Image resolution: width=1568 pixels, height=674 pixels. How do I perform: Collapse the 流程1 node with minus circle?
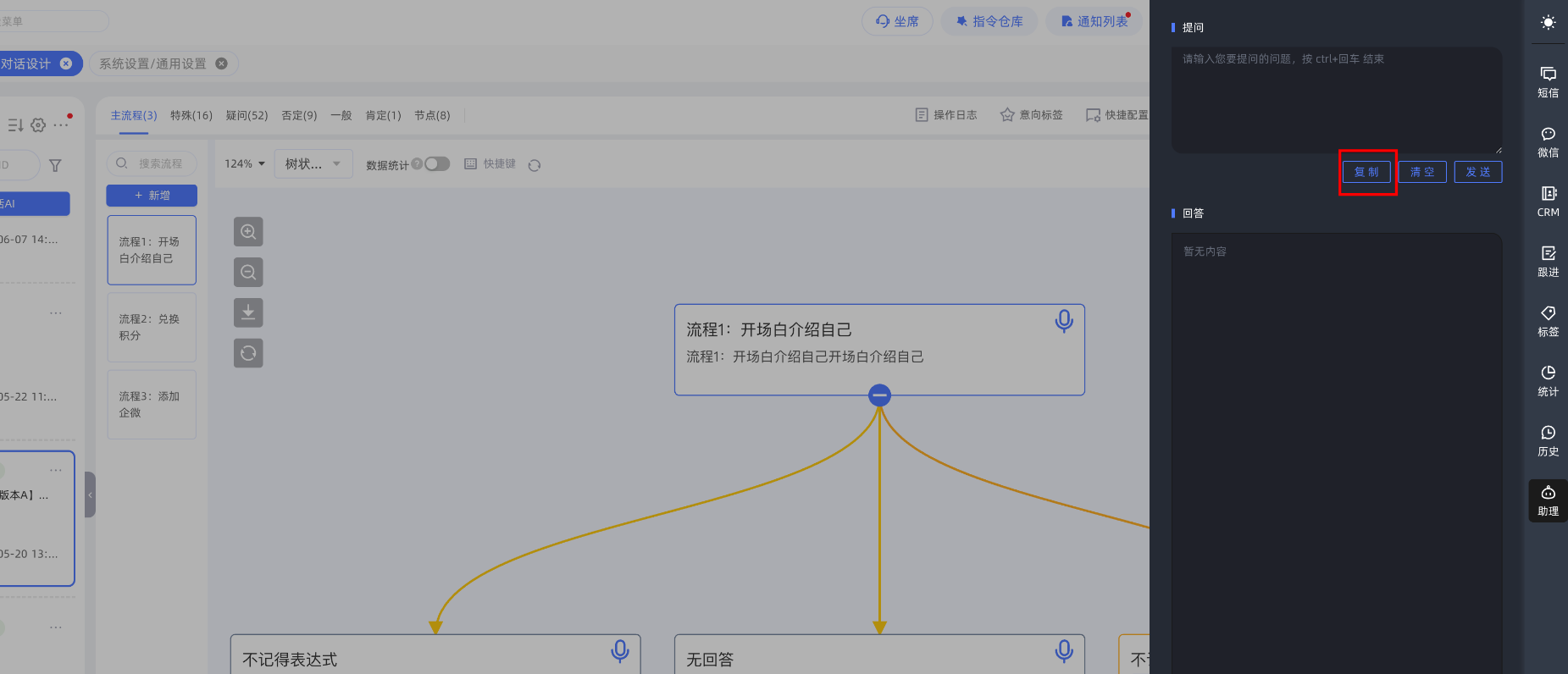coord(879,395)
